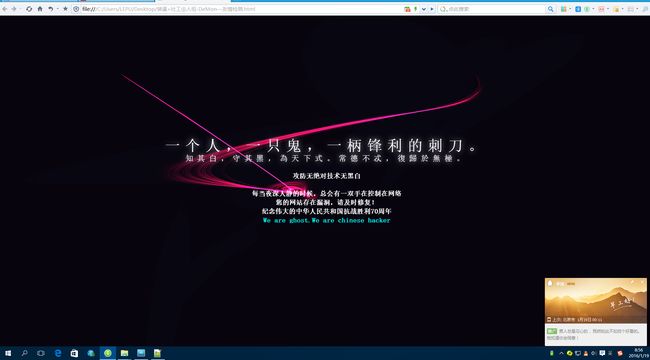Open the Windows Start menu
This screenshot has width=650, height=360.
[x=8, y=353]
